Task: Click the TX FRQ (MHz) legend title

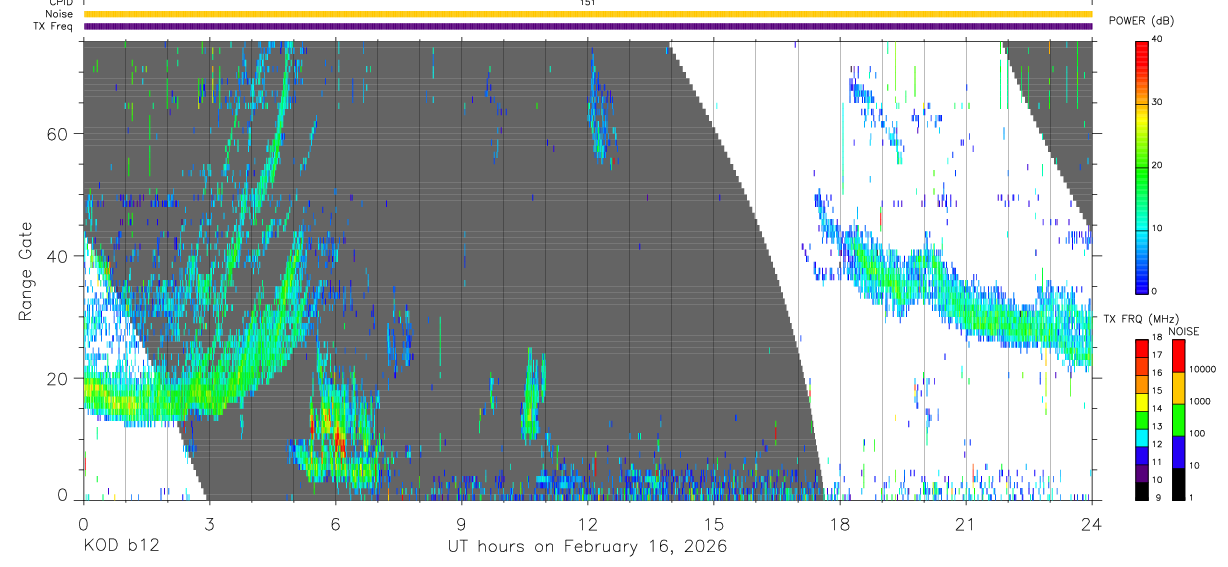Action: click(x=1139, y=318)
